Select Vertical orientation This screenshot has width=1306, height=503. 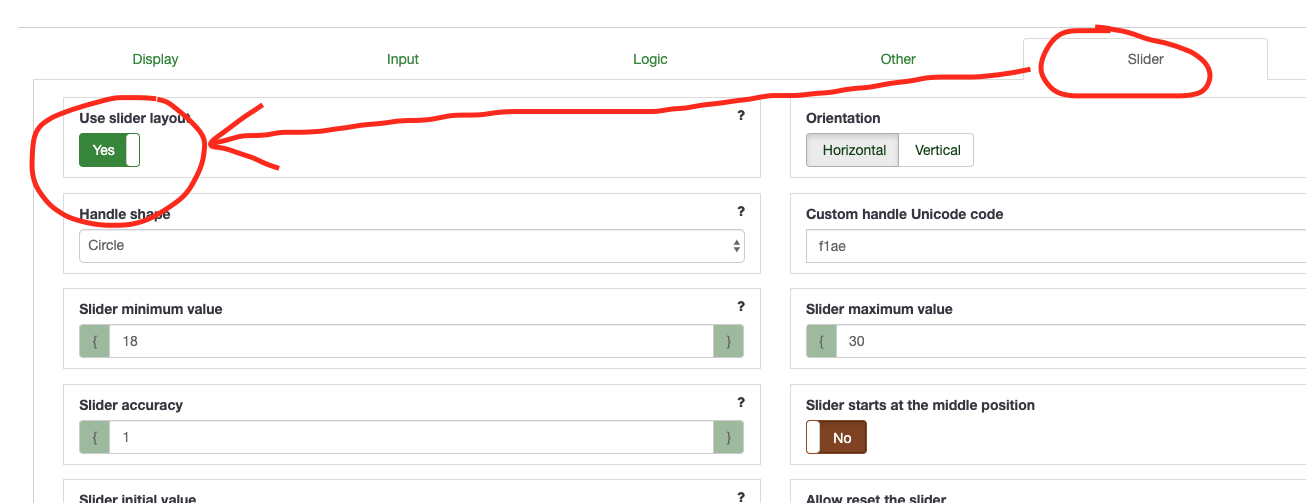coord(937,150)
